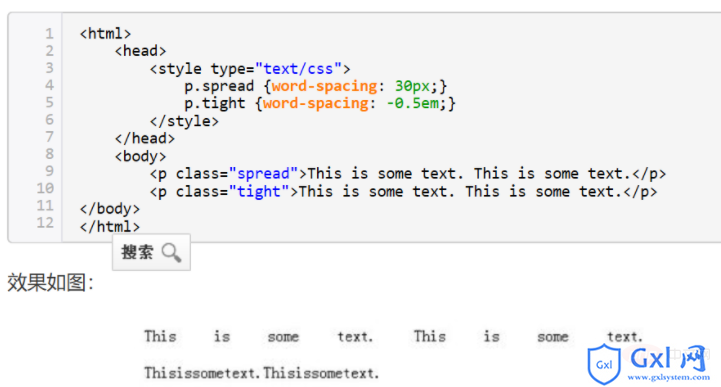Image resolution: width=721 pixels, height=387 pixels.
Task: Click the </style> closing tag
Action: pos(184,121)
